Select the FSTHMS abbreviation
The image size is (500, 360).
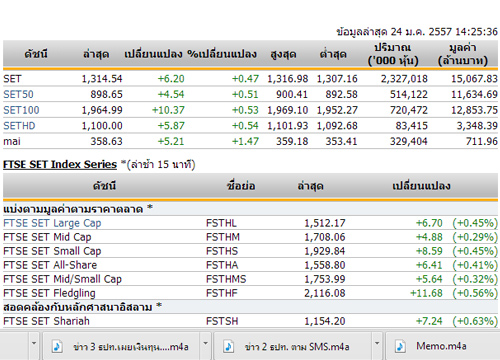226,279
